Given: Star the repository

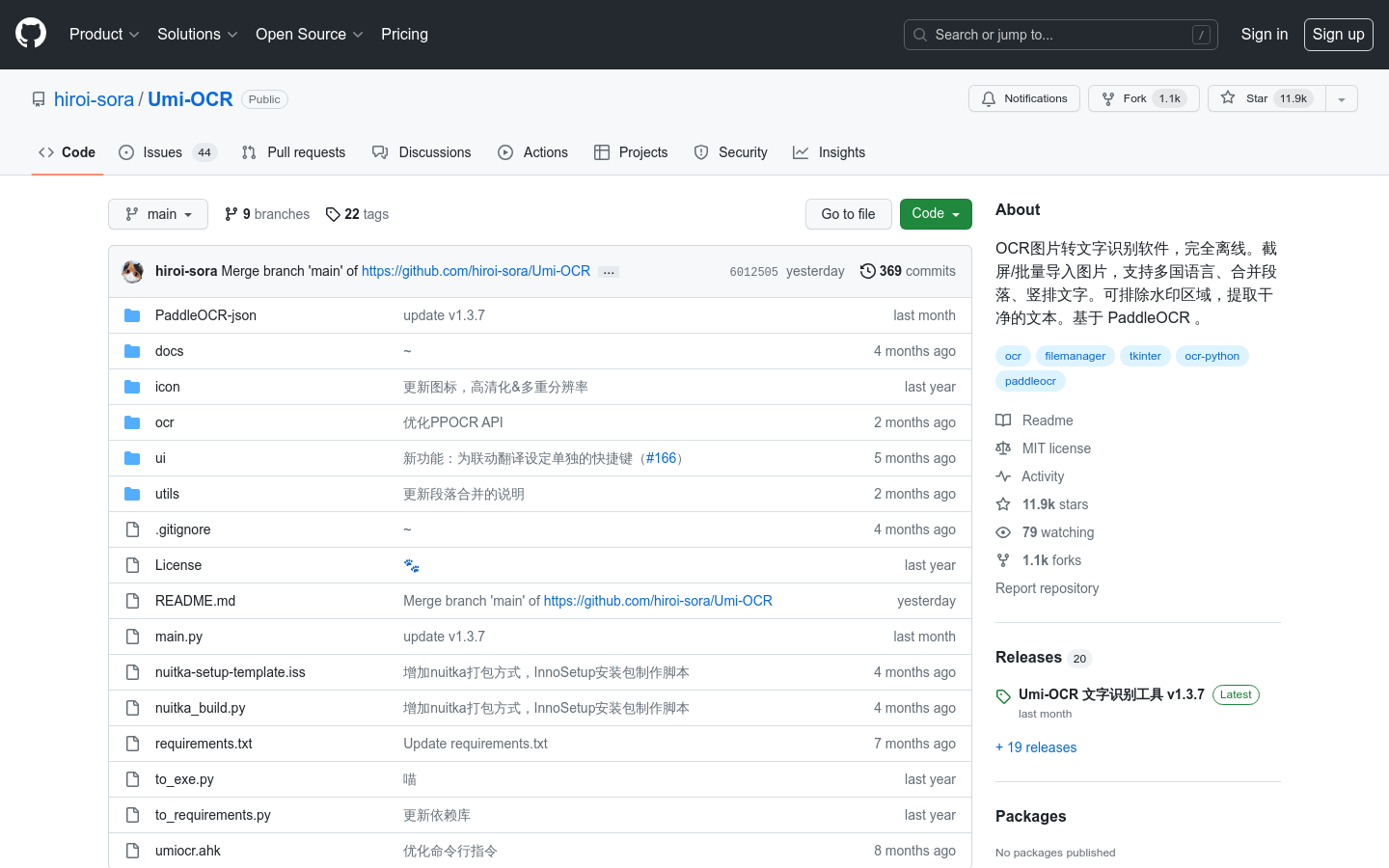Looking at the screenshot, I should pyautogui.click(x=1266, y=98).
